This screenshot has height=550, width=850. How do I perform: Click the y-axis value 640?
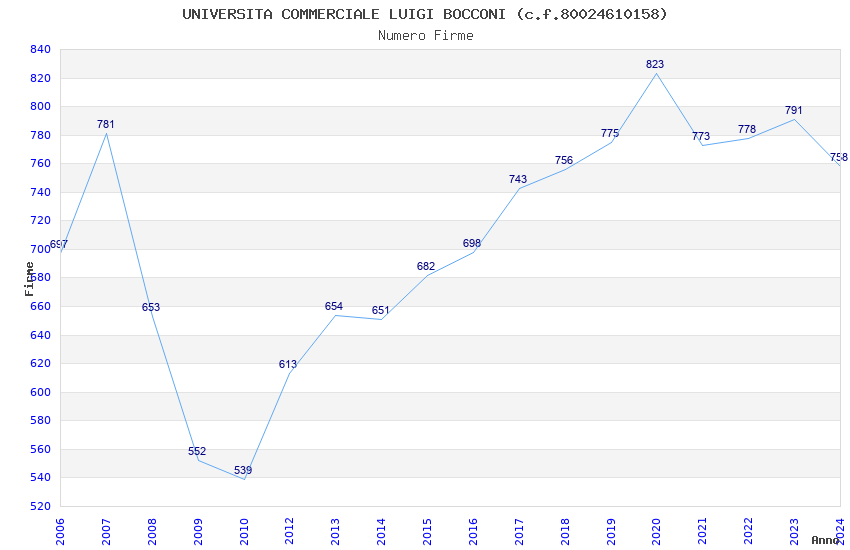click(x=41, y=335)
